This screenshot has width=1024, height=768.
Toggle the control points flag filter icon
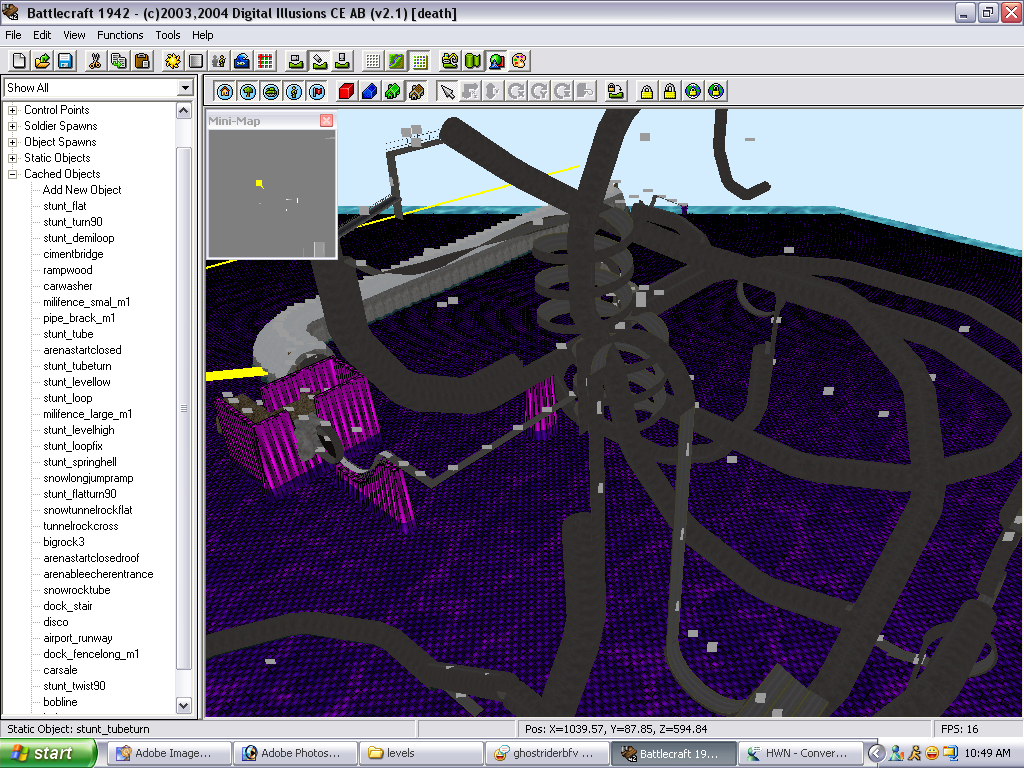[317, 91]
